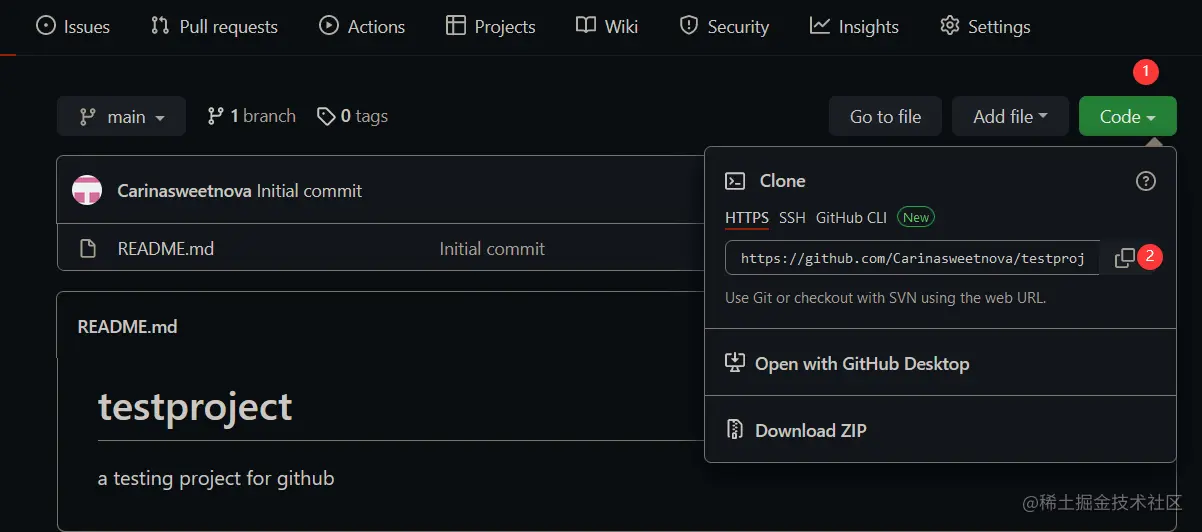Click the clone URL text field
Screen dimensions: 1202x532
click(912, 258)
